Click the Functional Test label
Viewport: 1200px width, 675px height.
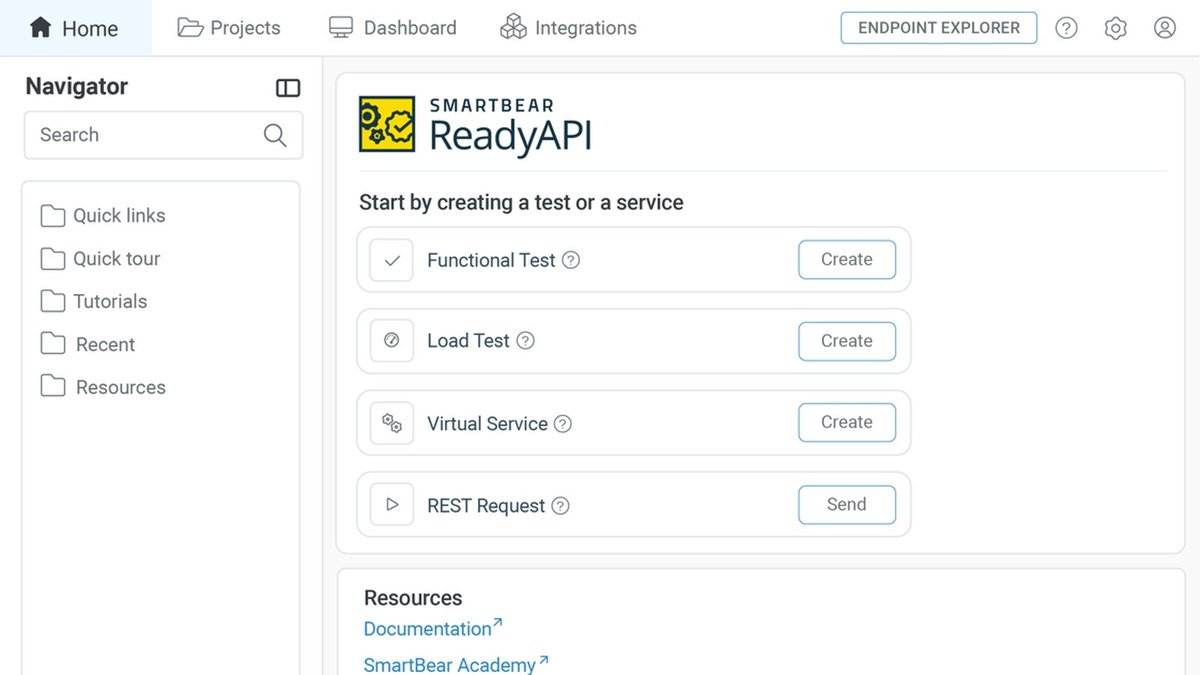point(491,260)
